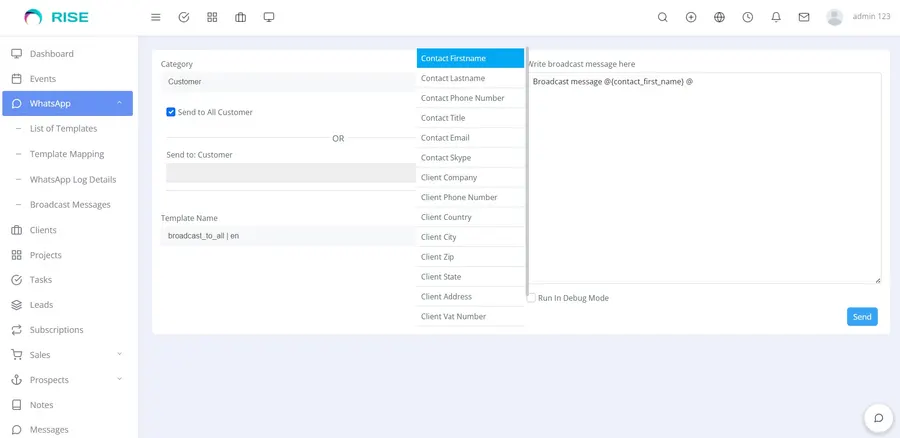Open Template Mapping page
The width and height of the screenshot is (900, 438).
point(67,154)
